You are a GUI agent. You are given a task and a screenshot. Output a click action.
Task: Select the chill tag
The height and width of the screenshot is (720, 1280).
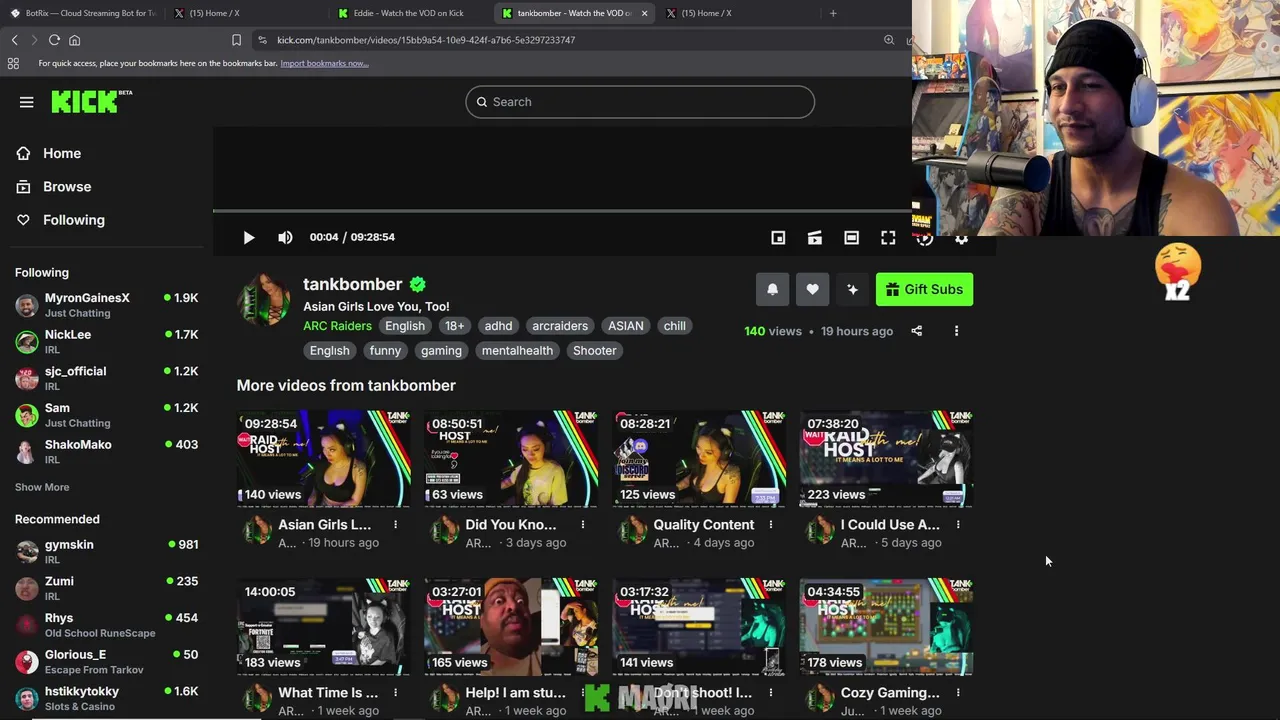(675, 326)
